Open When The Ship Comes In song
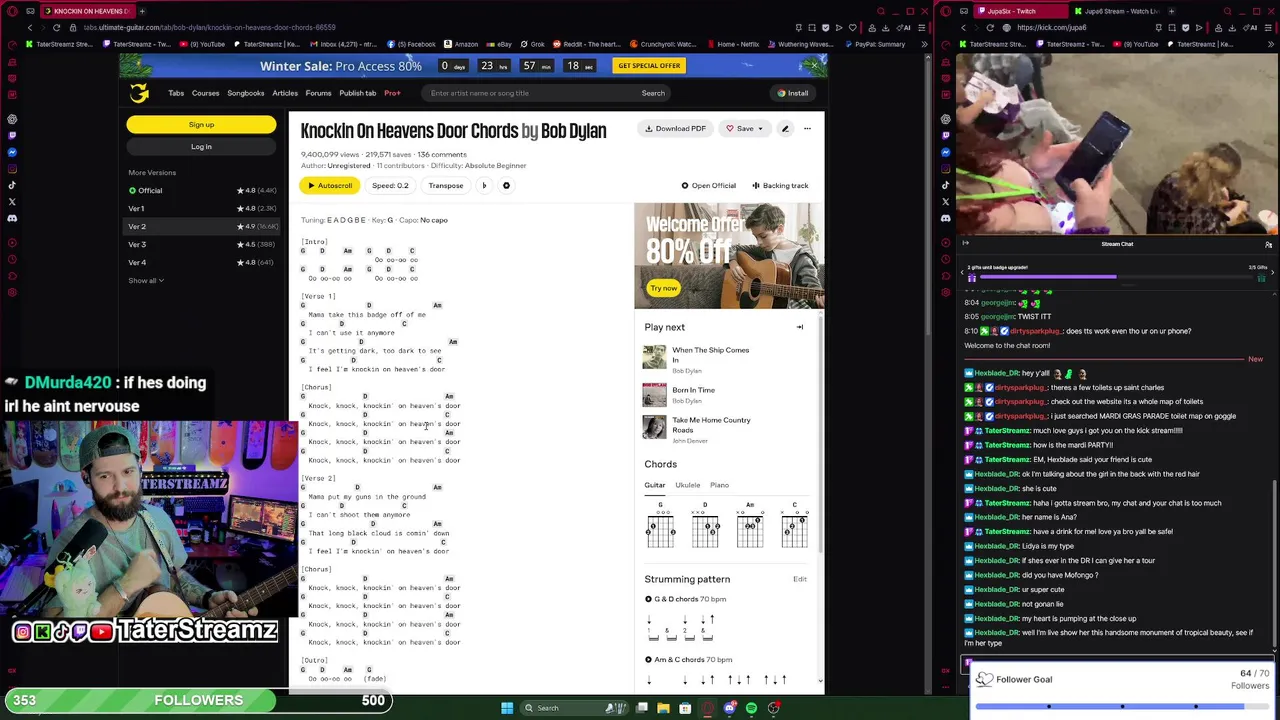The width and height of the screenshot is (1280, 720). (x=710, y=354)
